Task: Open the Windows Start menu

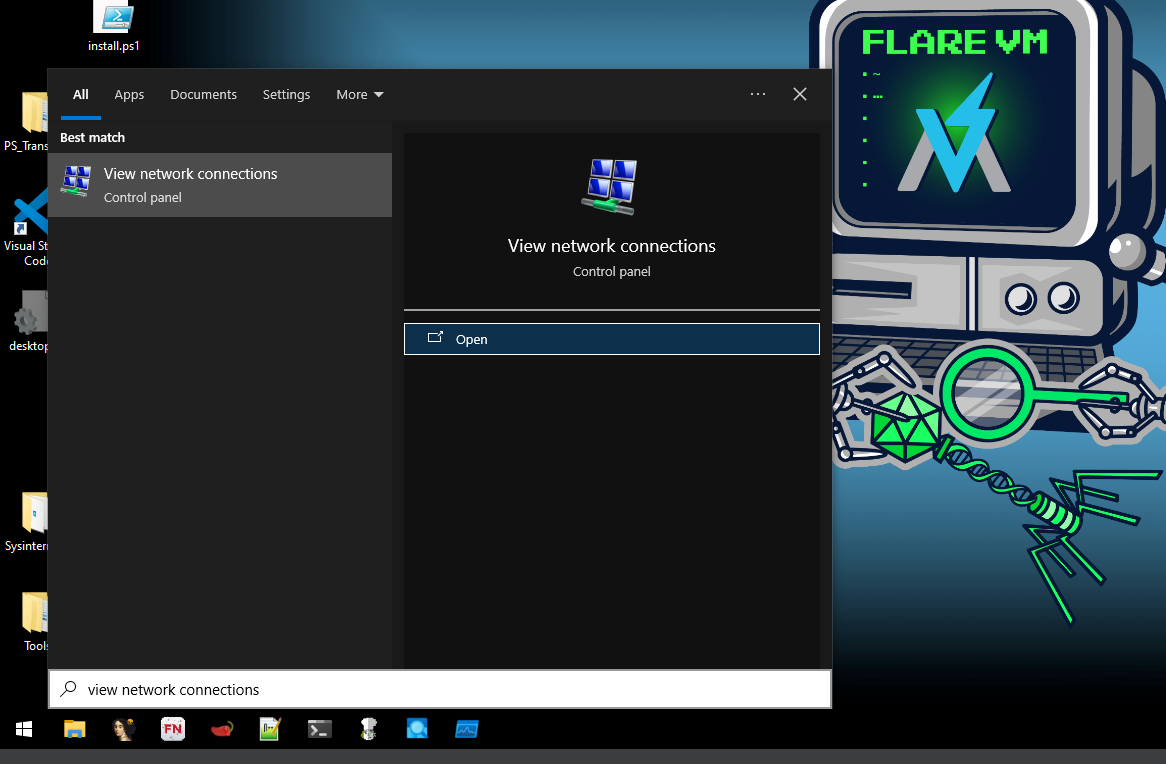Action: pyautogui.click(x=23, y=729)
